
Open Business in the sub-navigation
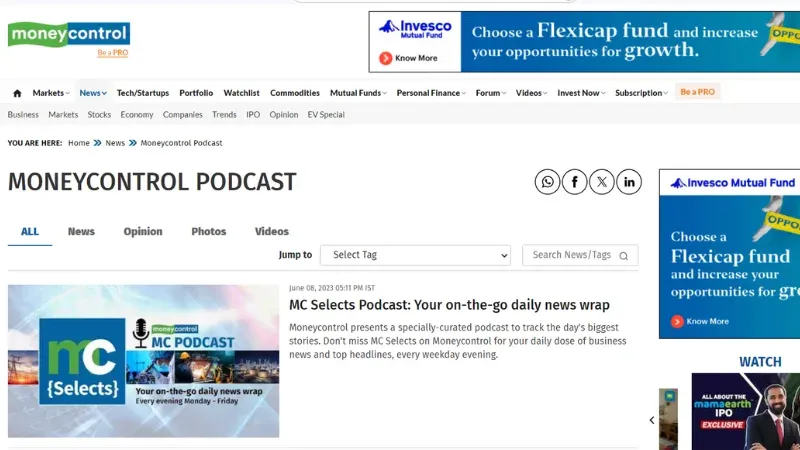click(23, 115)
